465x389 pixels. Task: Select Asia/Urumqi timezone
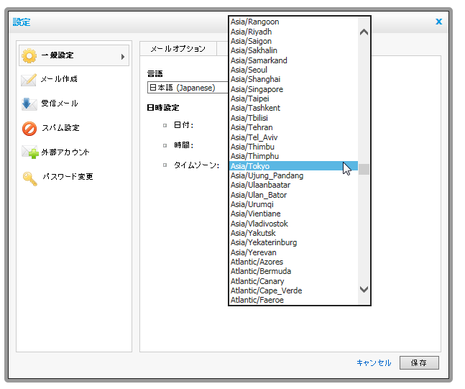pos(293,204)
